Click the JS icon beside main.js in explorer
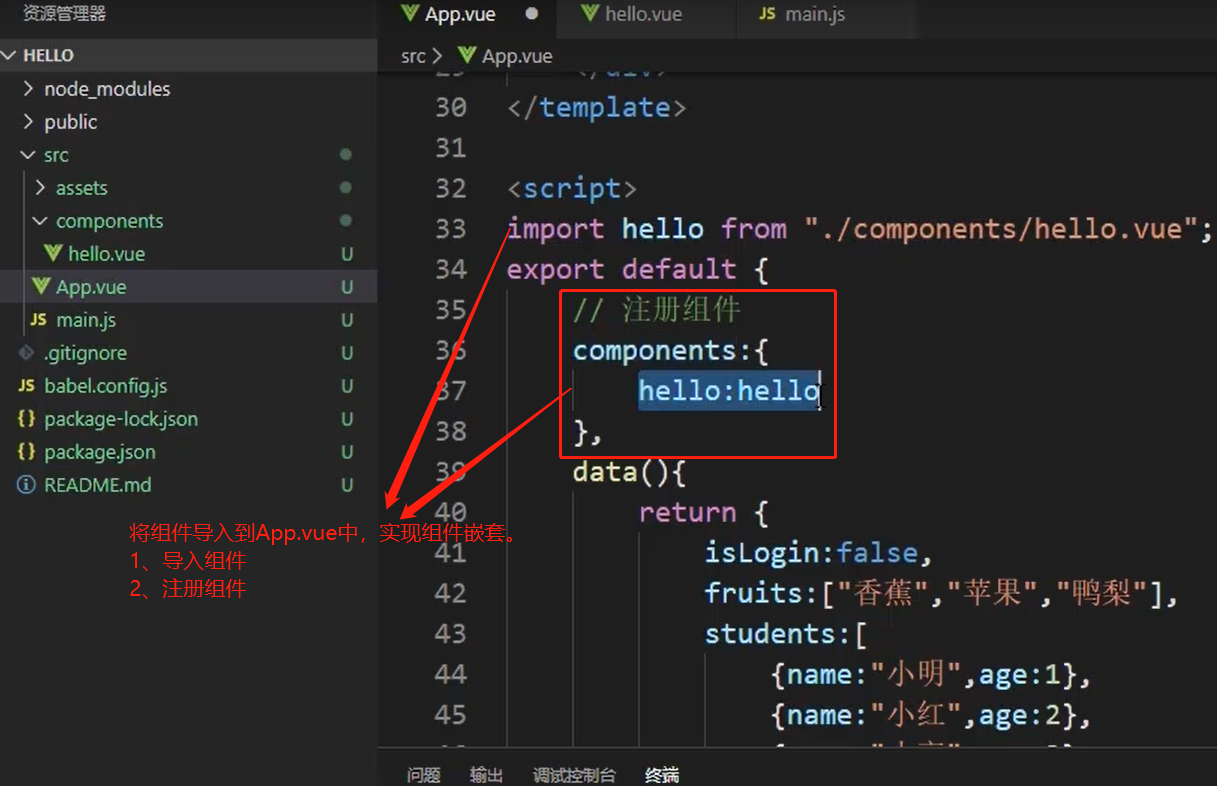Screen dimensions: 1217x786 (x=39, y=320)
